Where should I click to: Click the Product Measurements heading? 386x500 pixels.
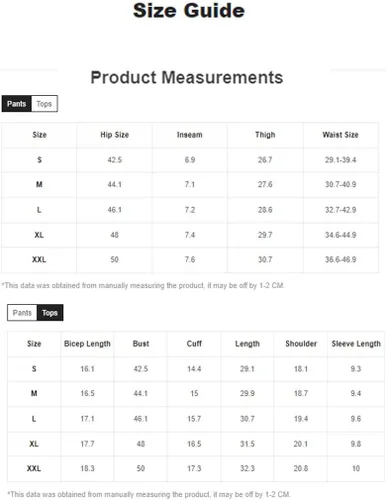pyautogui.click(x=187, y=77)
